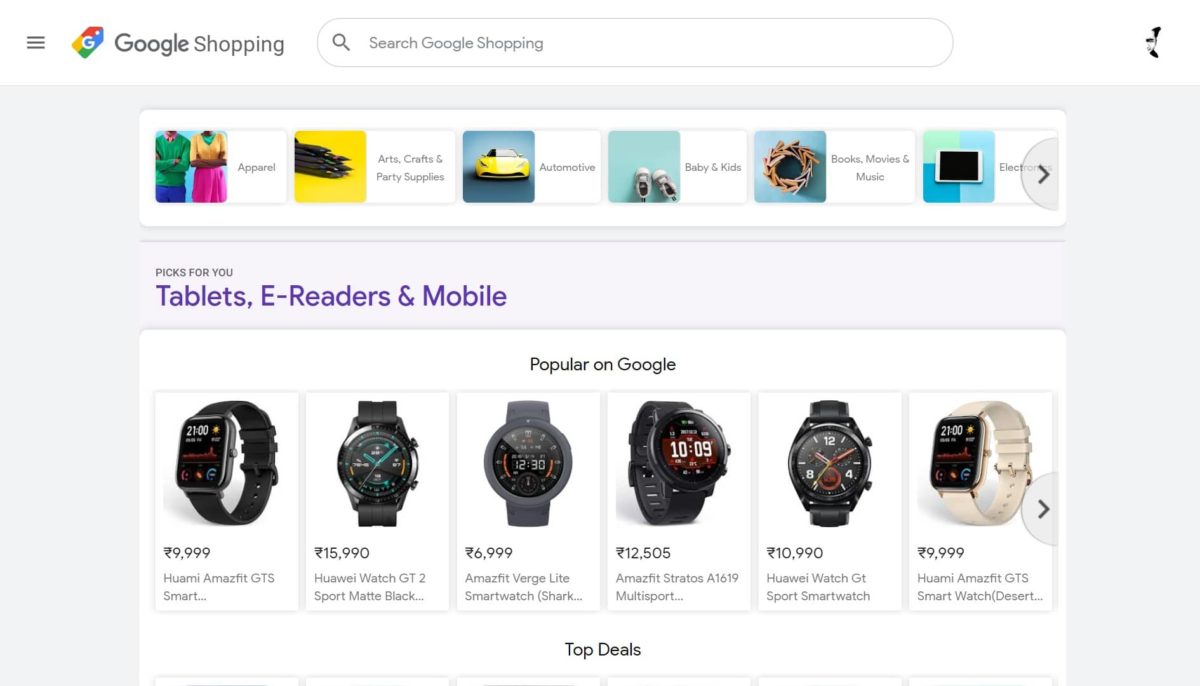Expand more categories using the right arrow
This screenshot has width=1200, height=686.
[x=1043, y=174]
